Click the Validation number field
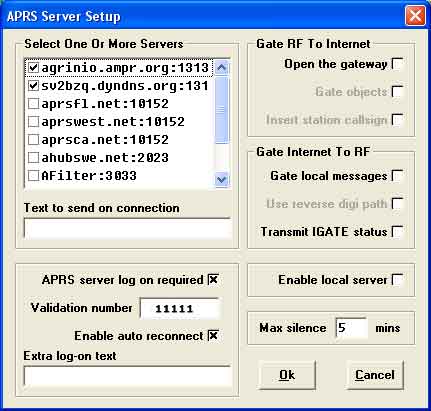This screenshot has height=411, width=431. coord(180,309)
